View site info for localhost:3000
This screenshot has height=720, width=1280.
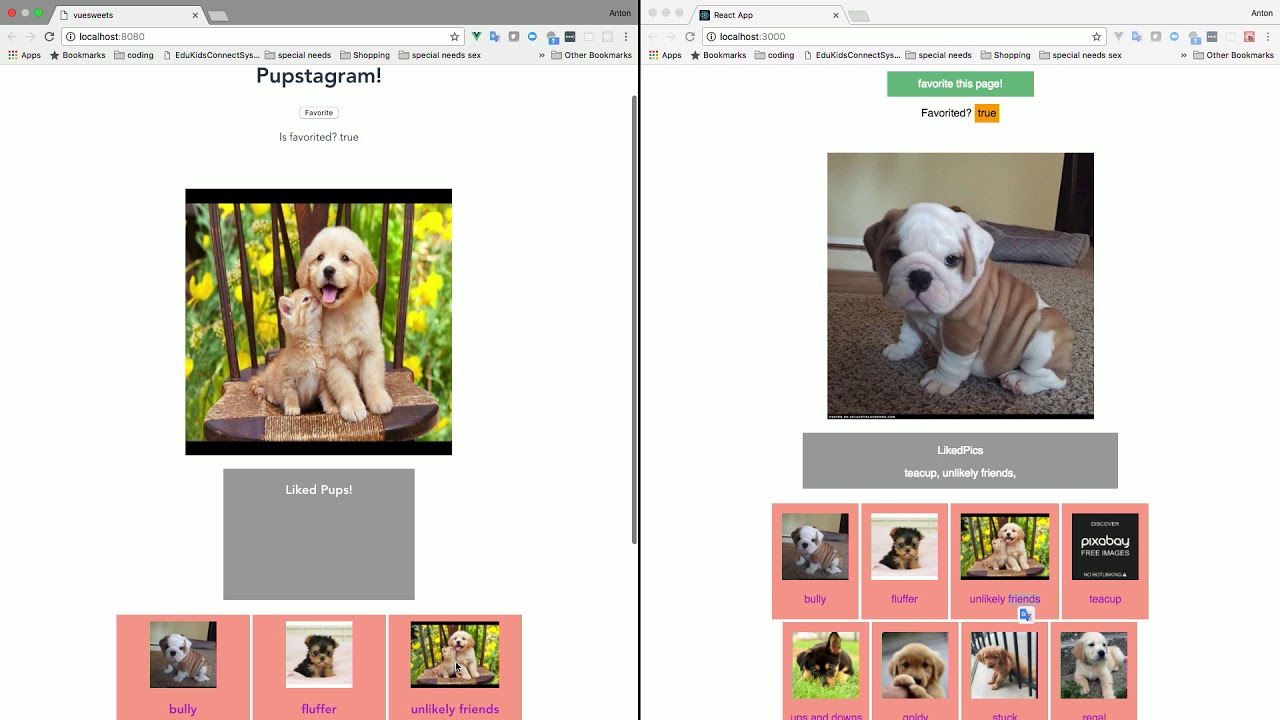(x=711, y=37)
